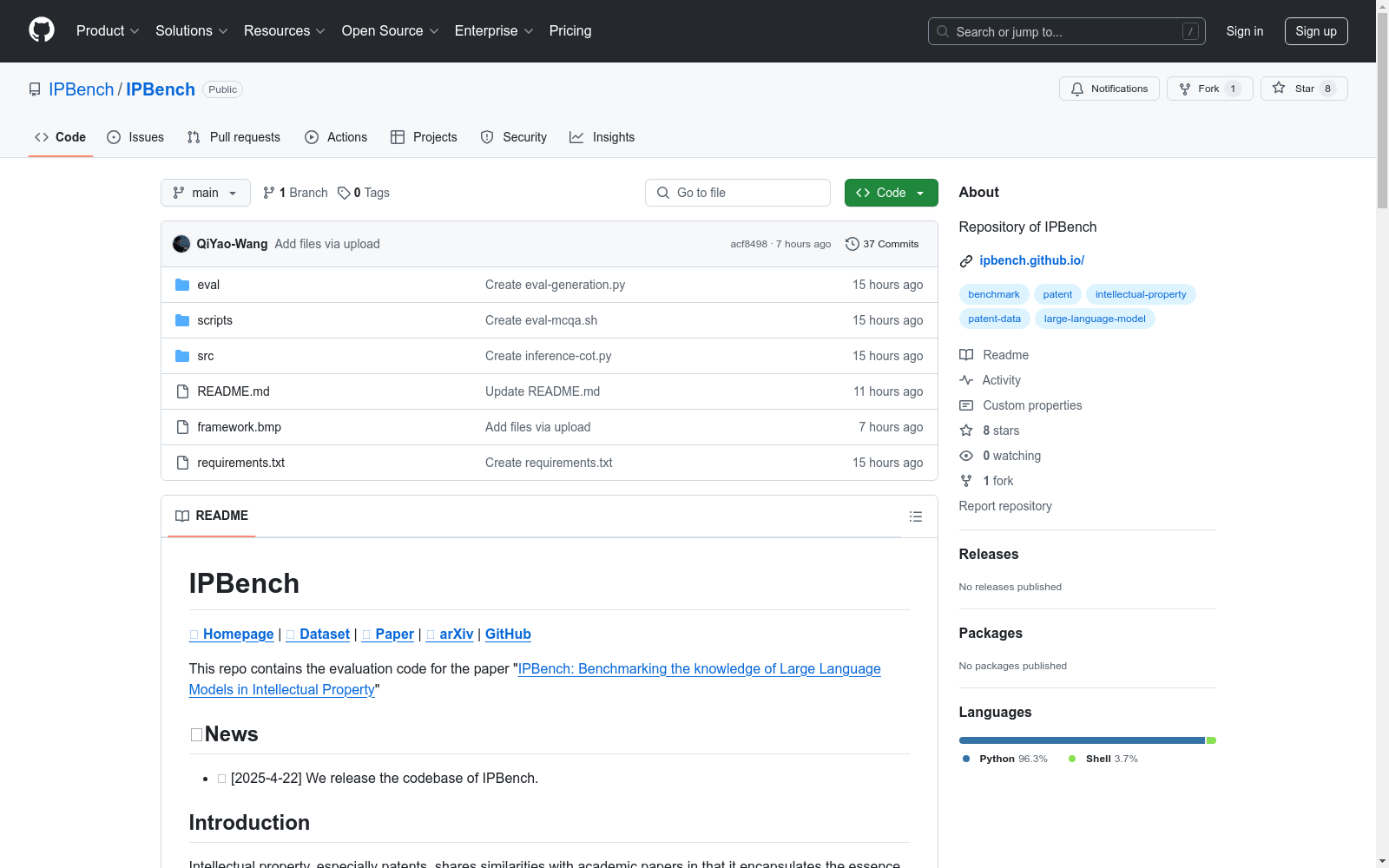Open the green Code dropdown button

(892, 193)
